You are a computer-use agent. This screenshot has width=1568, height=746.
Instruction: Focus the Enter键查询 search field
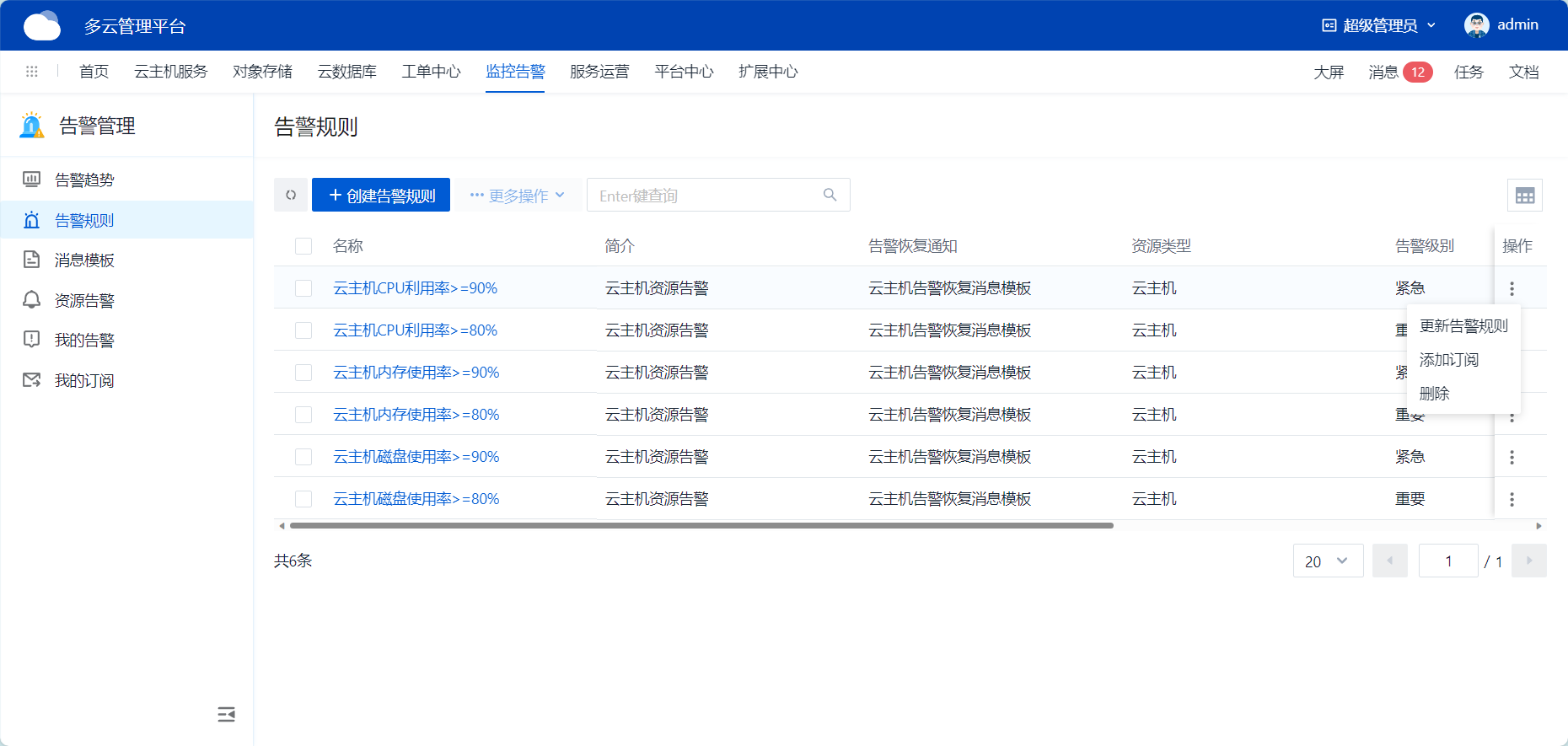click(x=704, y=196)
